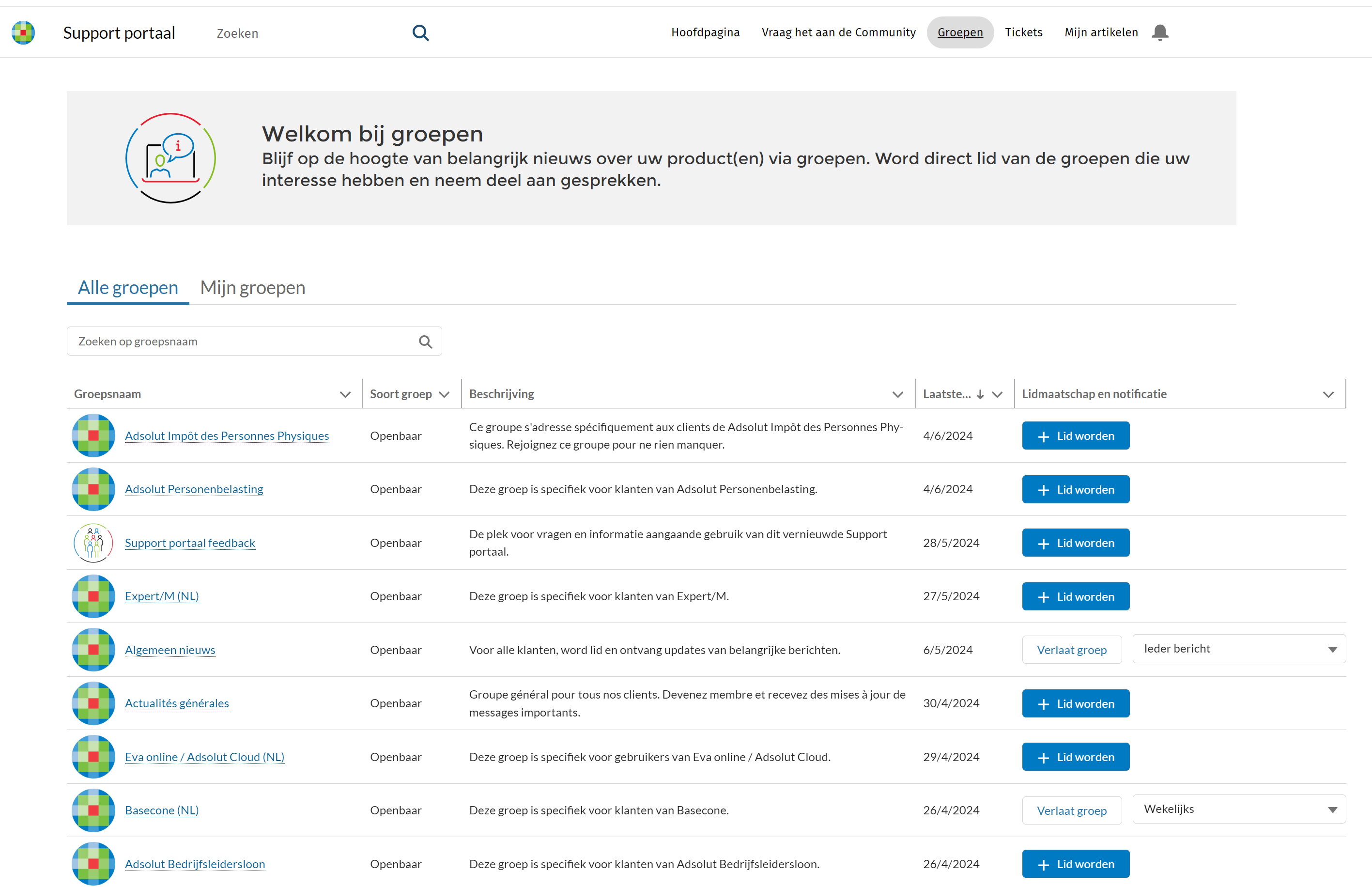1372x887 pixels.
Task: Open the Expert/M (NL) group link
Action: (162, 596)
